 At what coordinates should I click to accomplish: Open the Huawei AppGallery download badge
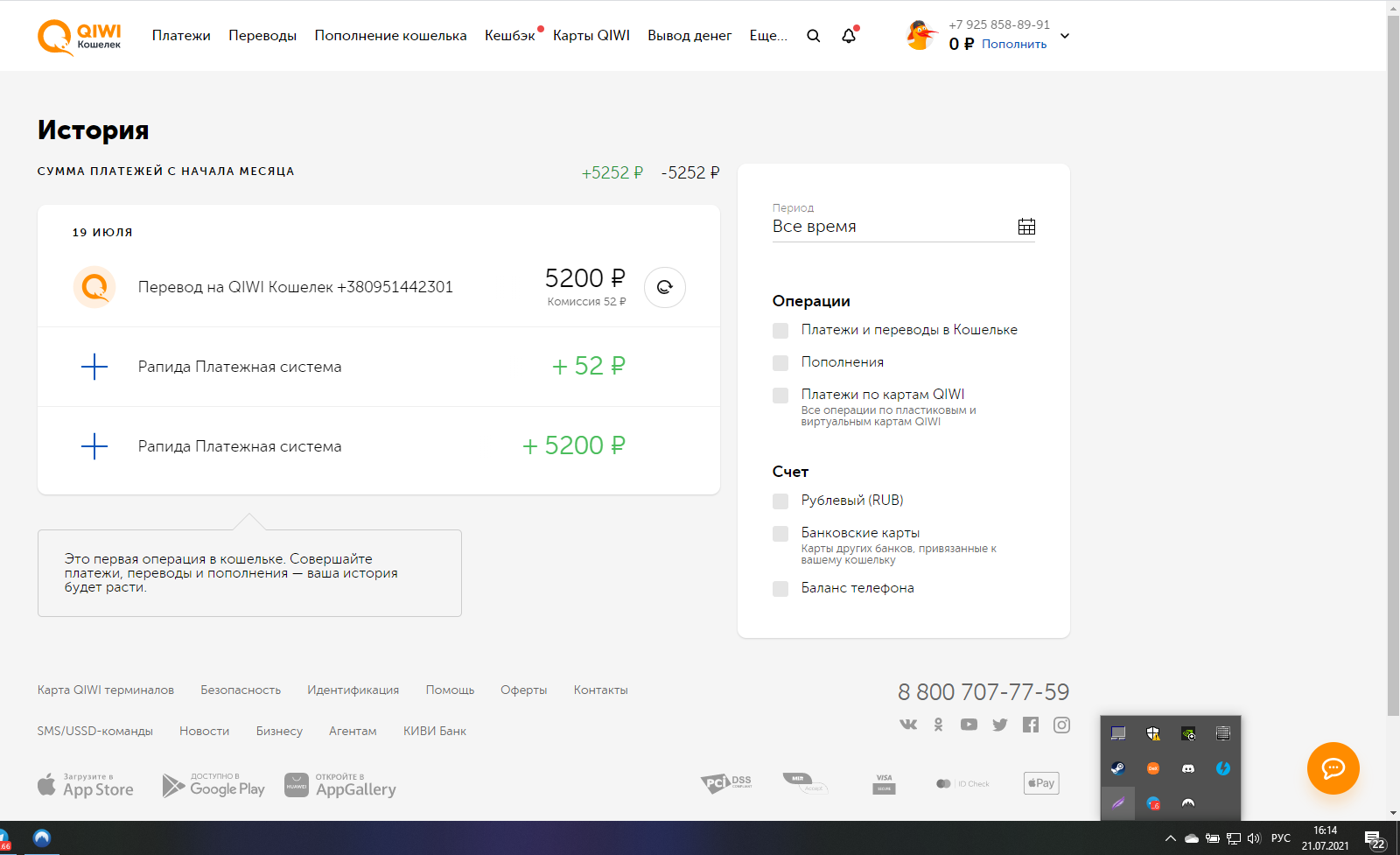[340, 785]
